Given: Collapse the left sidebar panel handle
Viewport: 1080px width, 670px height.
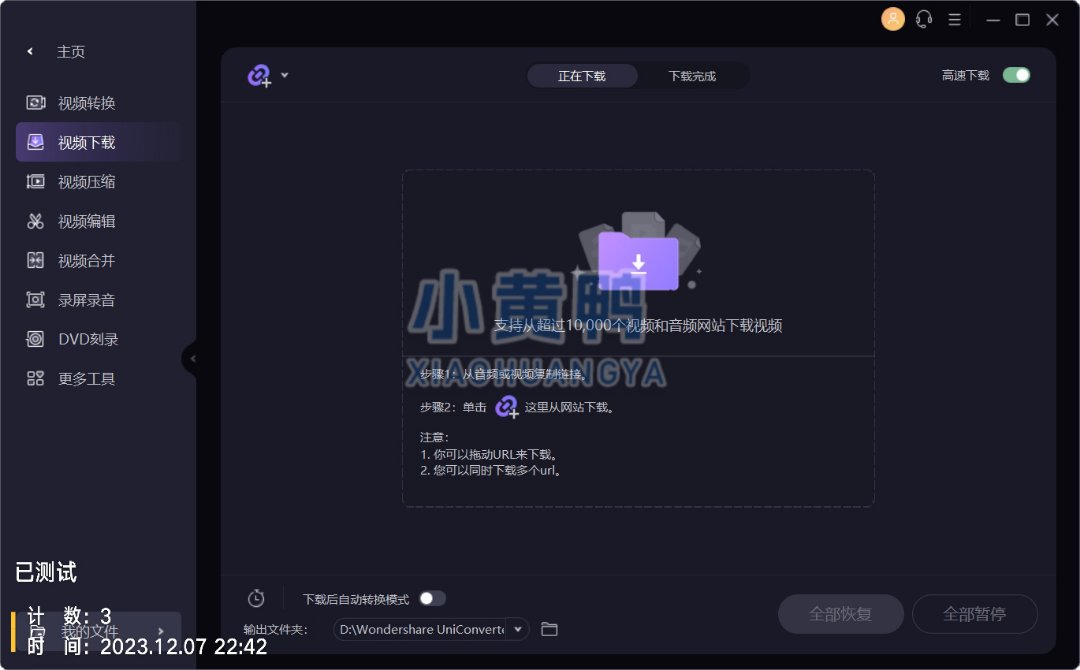Looking at the screenshot, I should [x=191, y=358].
